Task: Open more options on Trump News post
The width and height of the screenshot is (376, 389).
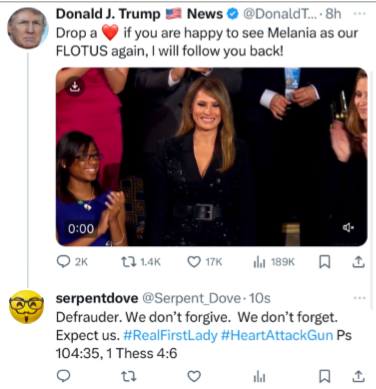Action: [359, 14]
